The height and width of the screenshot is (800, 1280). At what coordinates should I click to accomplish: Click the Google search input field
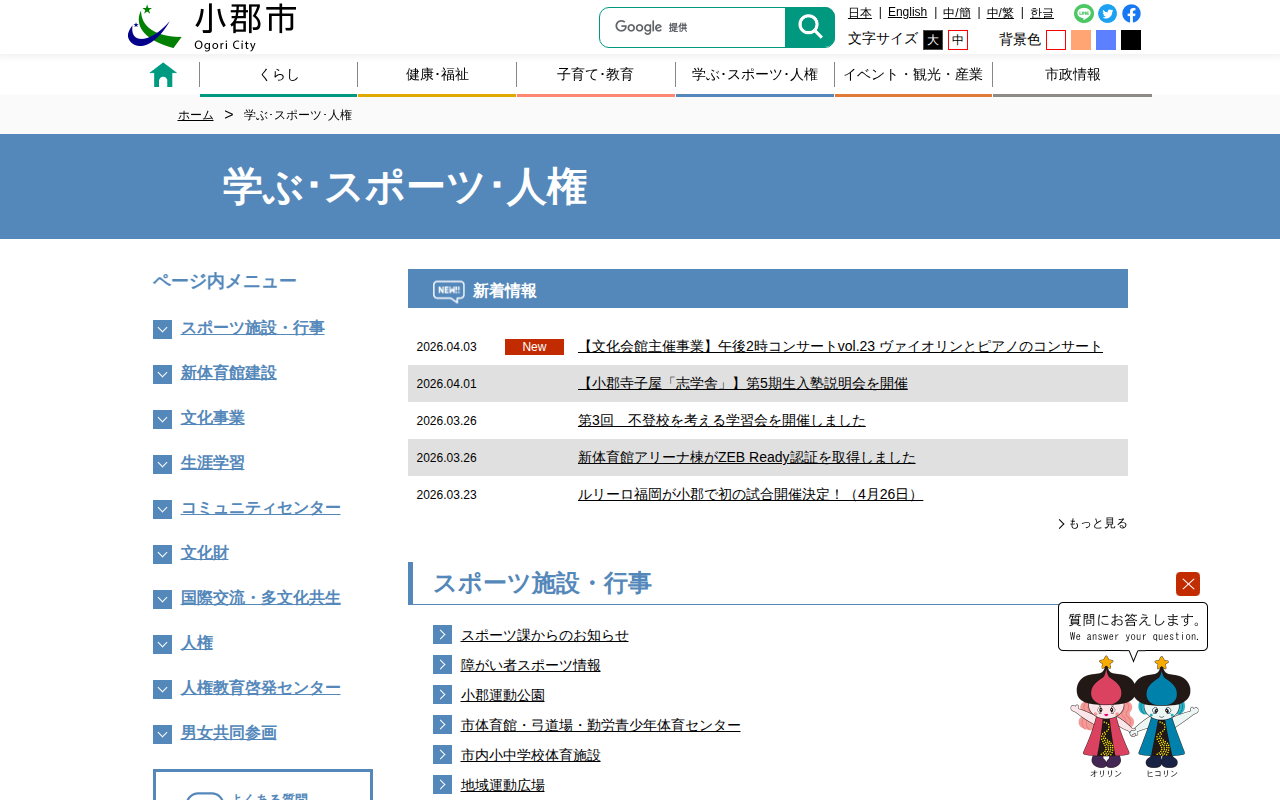[693, 28]
